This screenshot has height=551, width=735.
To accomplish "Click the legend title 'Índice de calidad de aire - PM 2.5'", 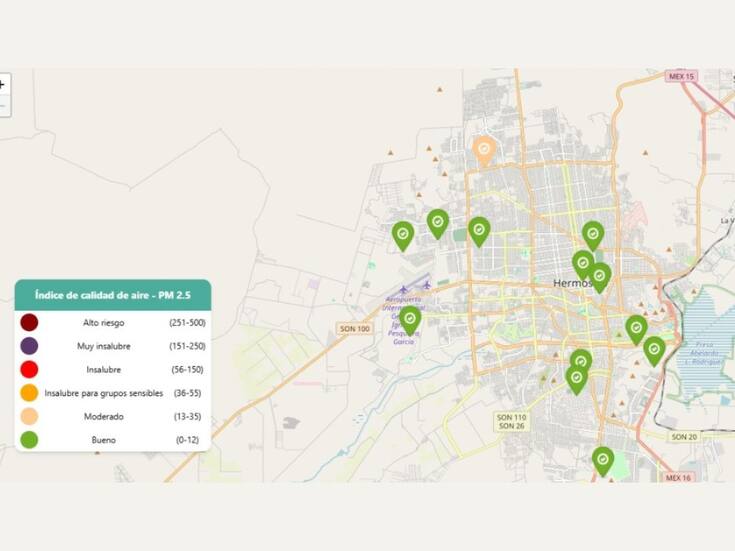I will pyautogui.click(x=112, y=295).
